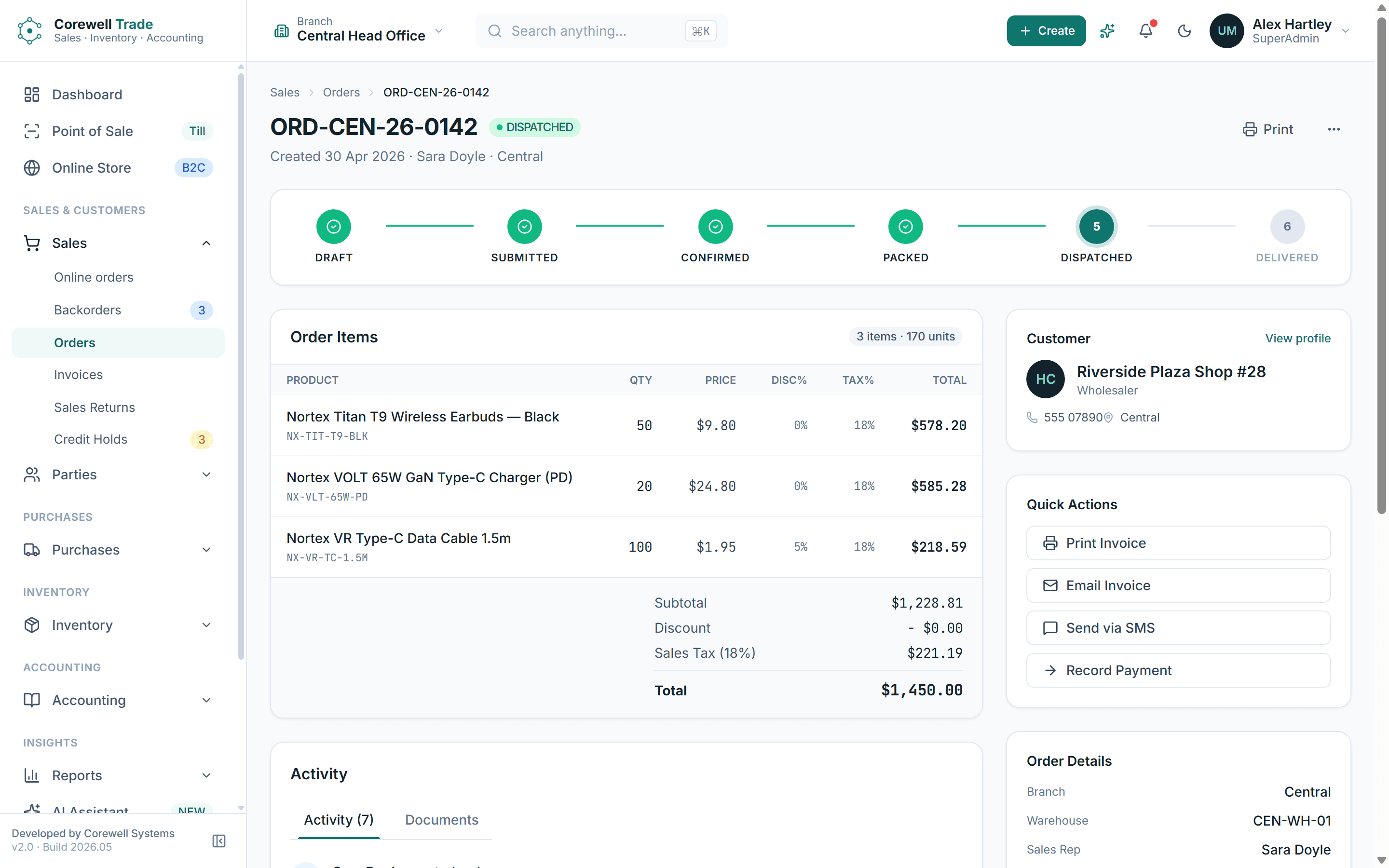Click the Accounting book icon
1389x868 pixels.
pos(32,700)
